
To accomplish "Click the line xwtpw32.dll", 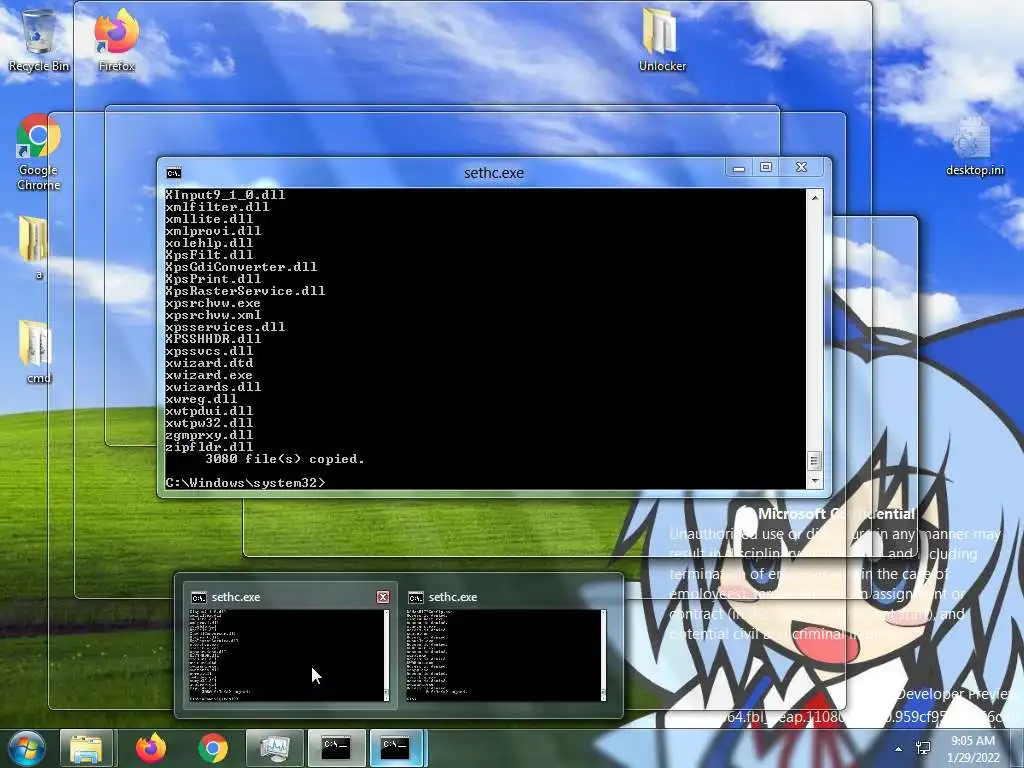I will 209,423.
